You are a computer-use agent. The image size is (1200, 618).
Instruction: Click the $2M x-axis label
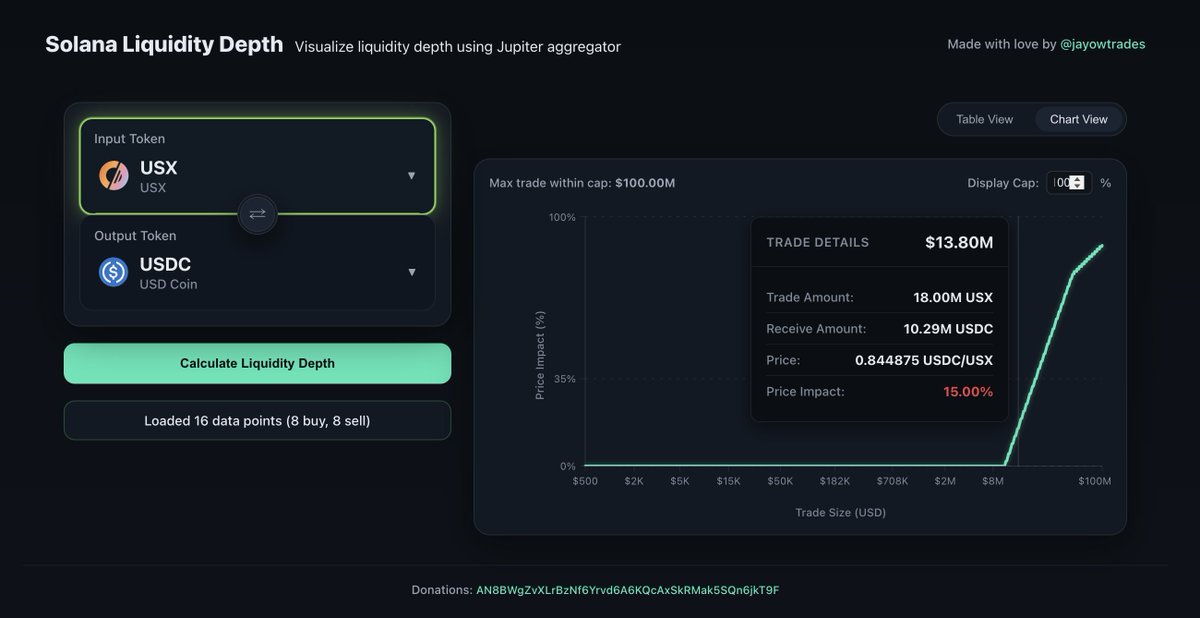click(x=945, y=481)
